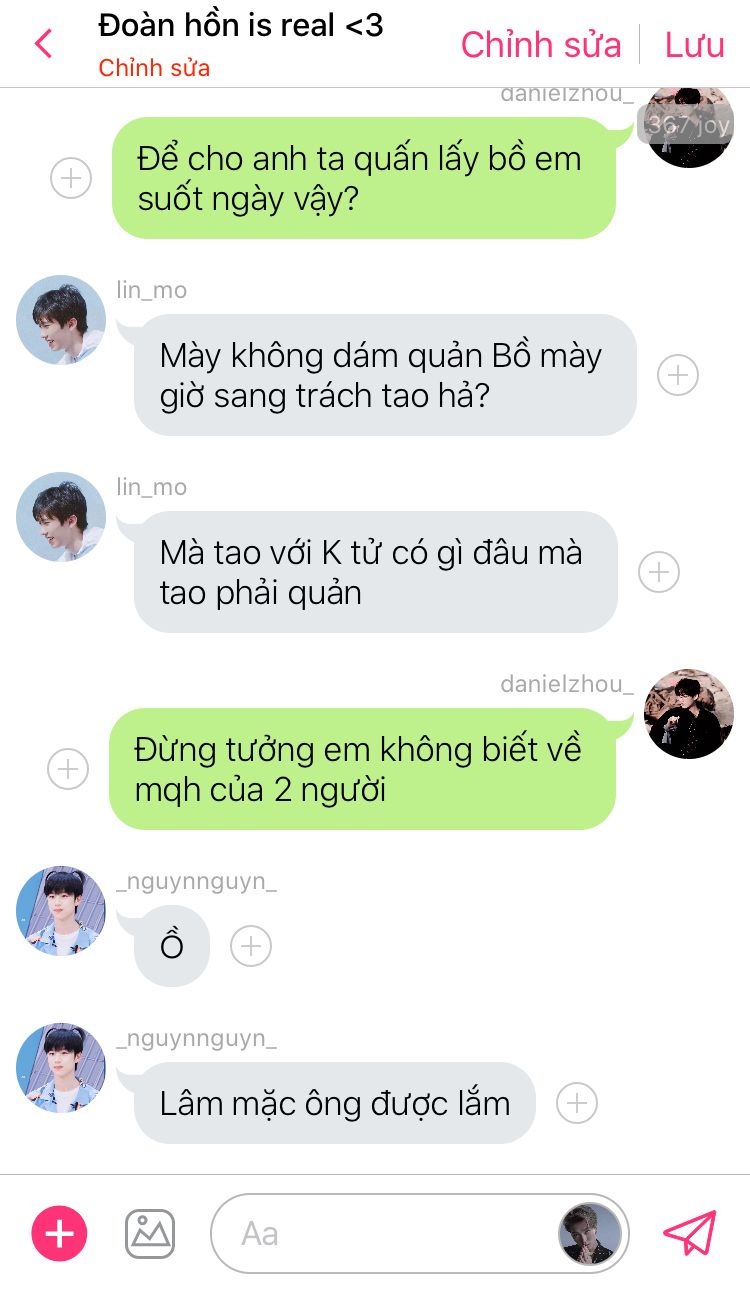Viewport: 750px width, 1294px height.
Task: Tap plus next to 'Mày không dám quản' message
Action: point(678,375)
